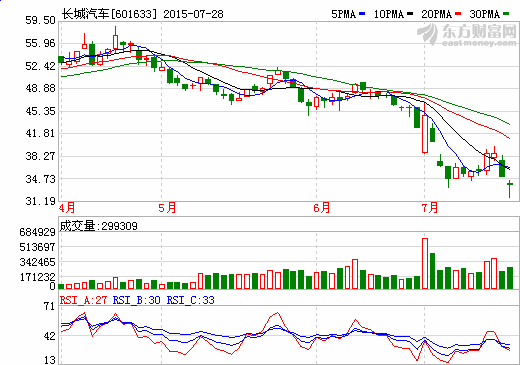Screen dimensions: 520x365
Task: Click the RSI_B:30 indicator label
Action: click(x=137, y=300)
